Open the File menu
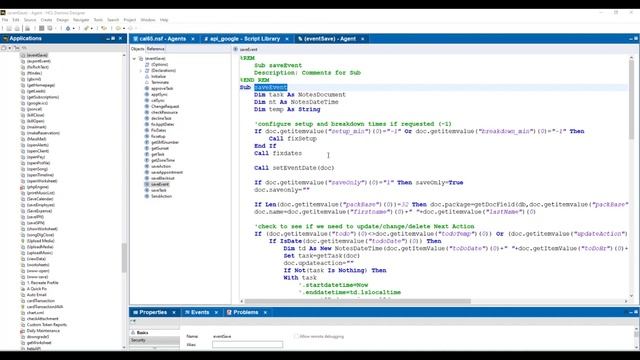640x360 pixels. 5,20
